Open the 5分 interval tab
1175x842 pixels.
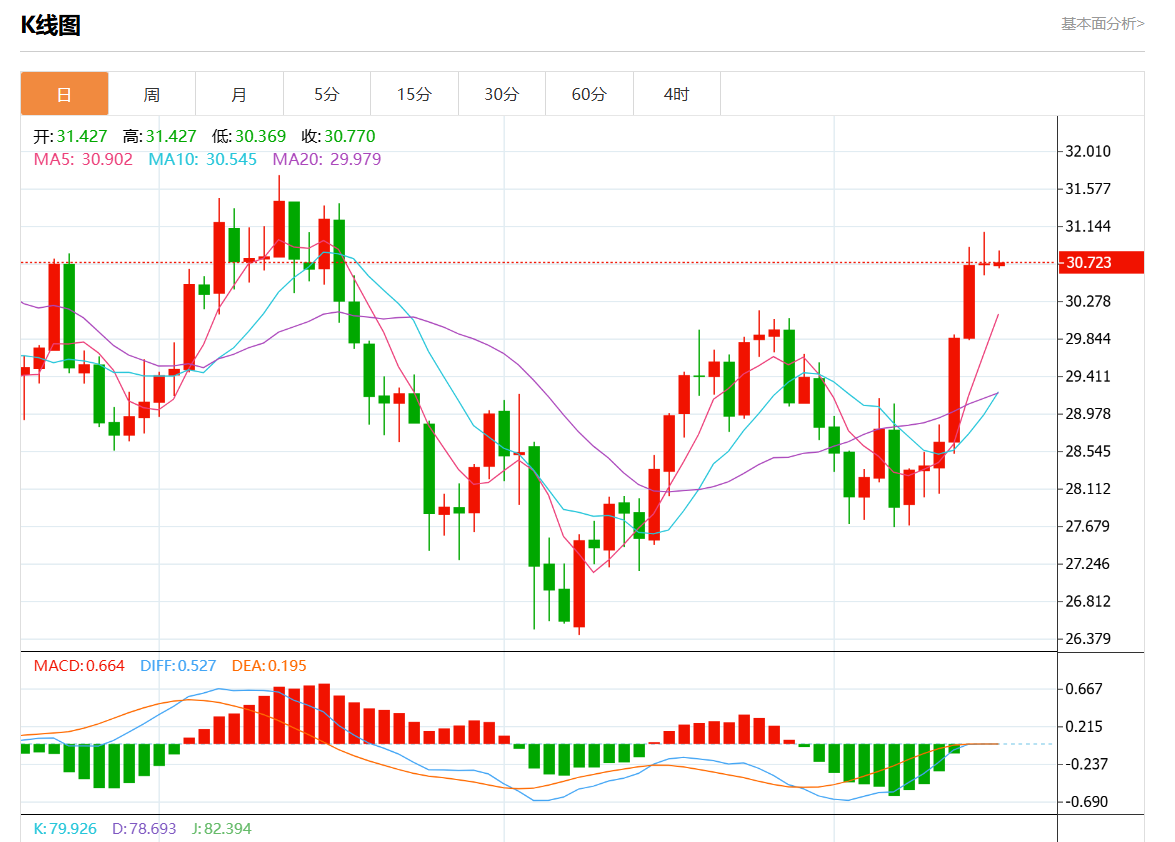click(327, 94)
